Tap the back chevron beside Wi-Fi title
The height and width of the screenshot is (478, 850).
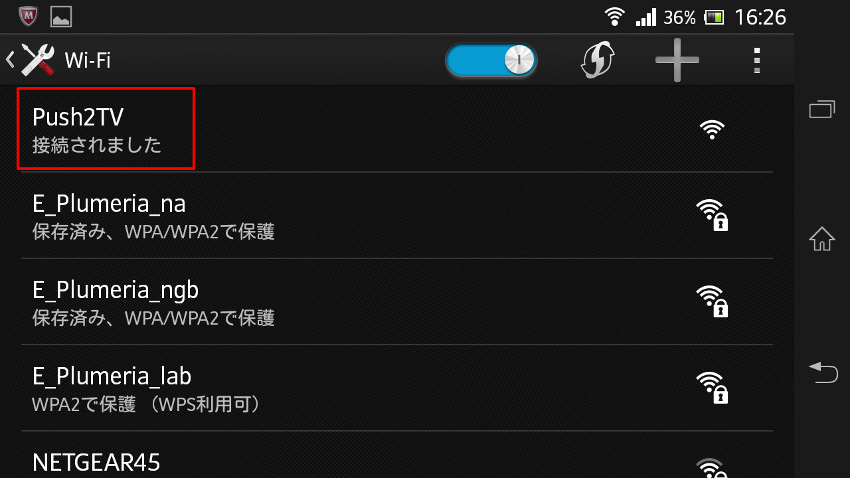tap(10, 60)
